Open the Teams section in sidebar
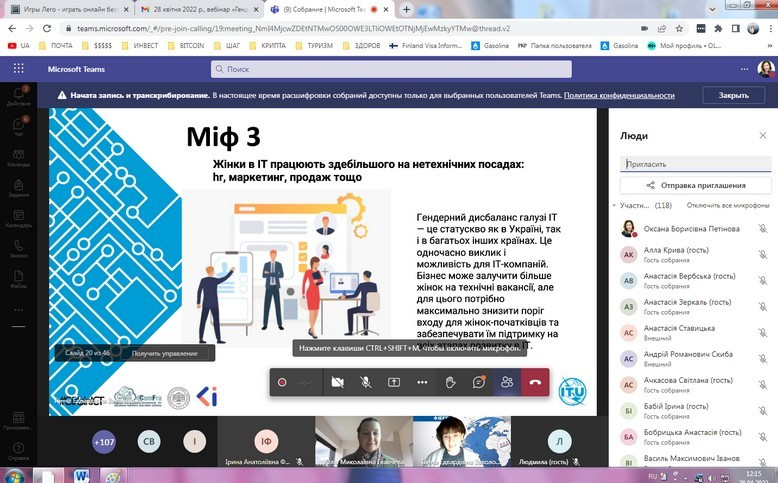The height and width of the screenshot is (483, 778). 18,157
